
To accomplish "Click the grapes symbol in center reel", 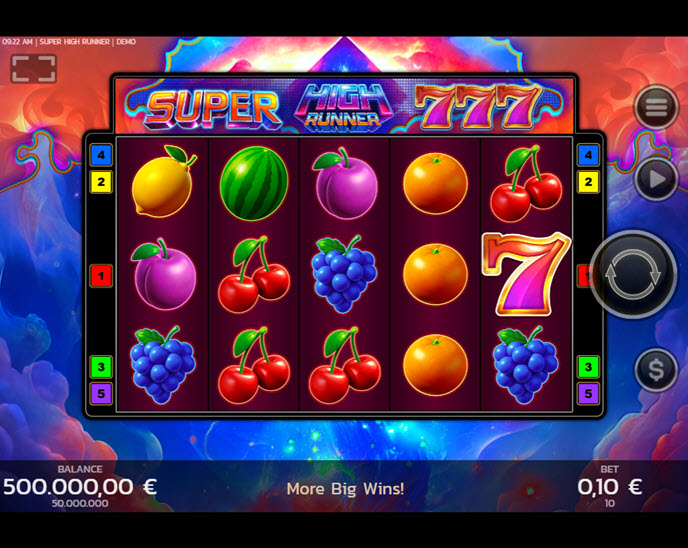I will click(344, 274).
